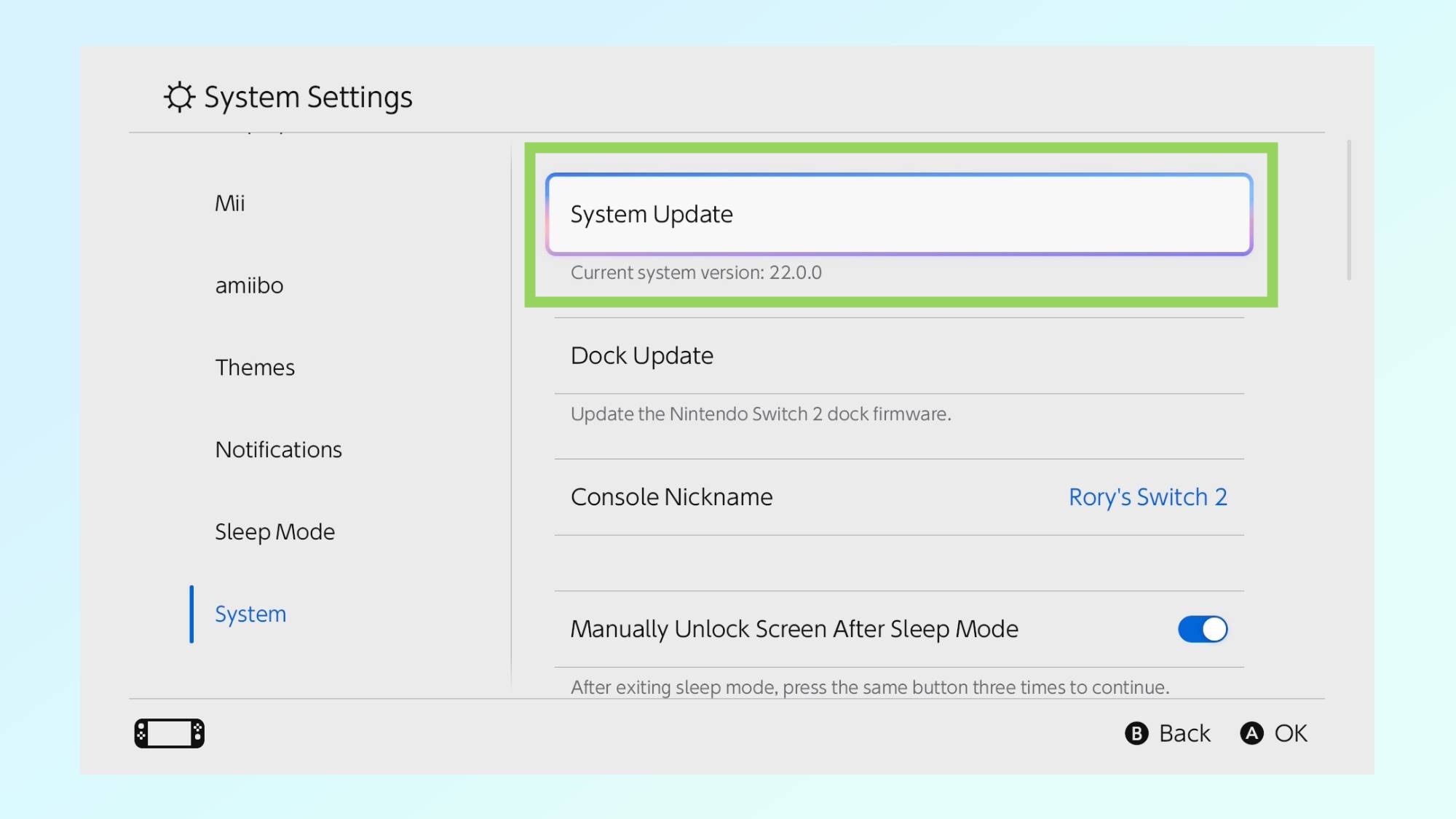The width and height of the screenshot is (1456, 819).
Task: Click the highlighted System sidebar entry
Action: click(250, 614)
